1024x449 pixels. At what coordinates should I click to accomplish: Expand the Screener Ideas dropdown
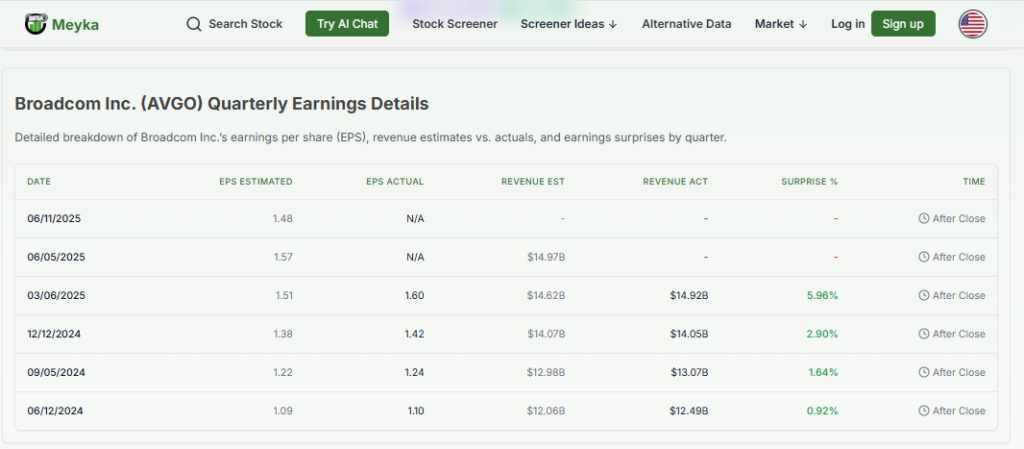coord(569,24)
